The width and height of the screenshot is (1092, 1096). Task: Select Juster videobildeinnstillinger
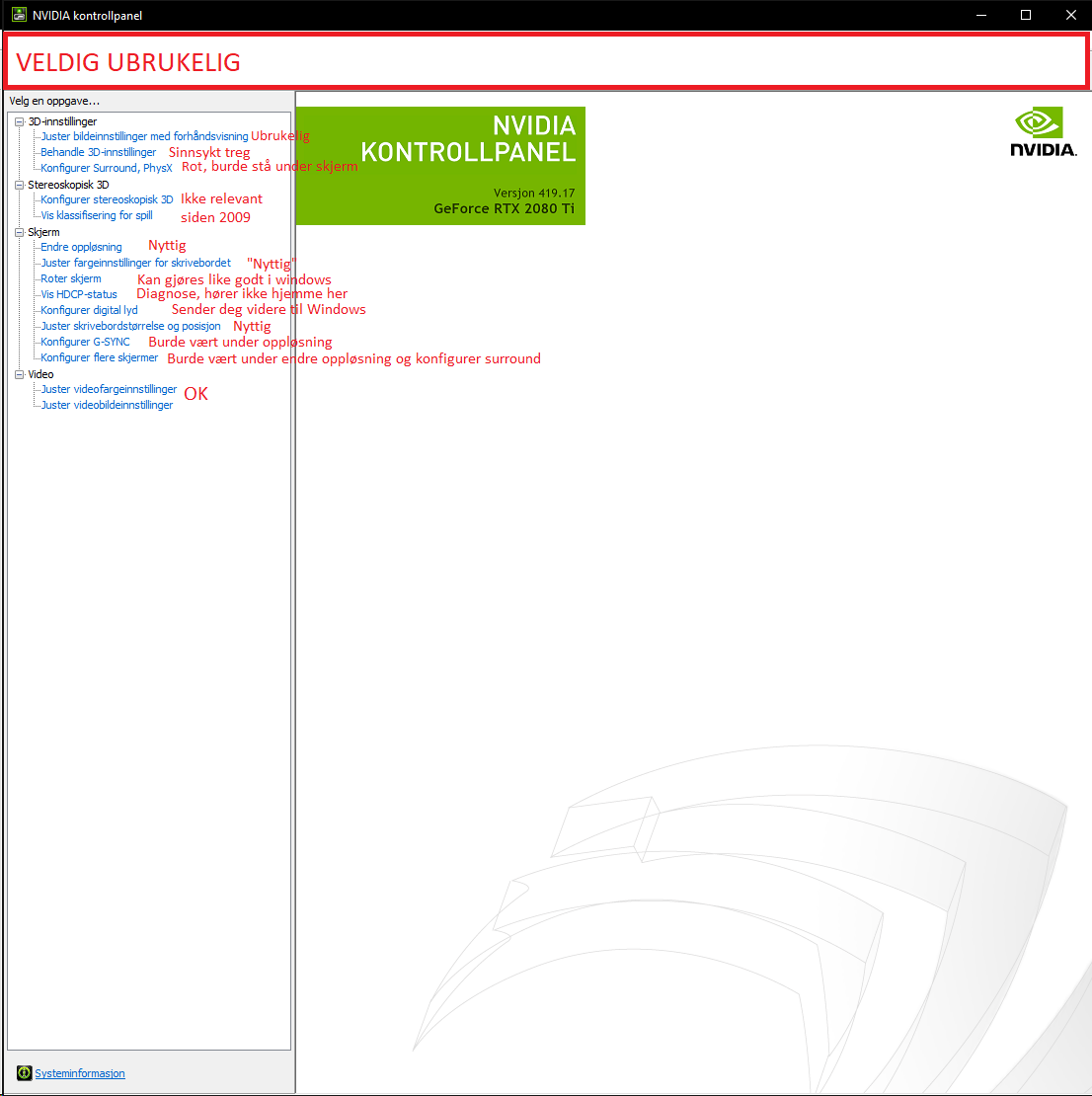coord(107,406)
